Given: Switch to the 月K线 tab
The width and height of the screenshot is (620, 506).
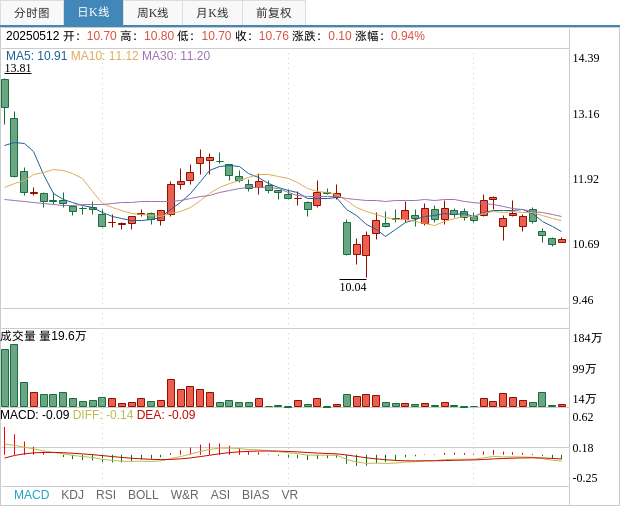Looking at the screenshot, I should coord(212,13).
